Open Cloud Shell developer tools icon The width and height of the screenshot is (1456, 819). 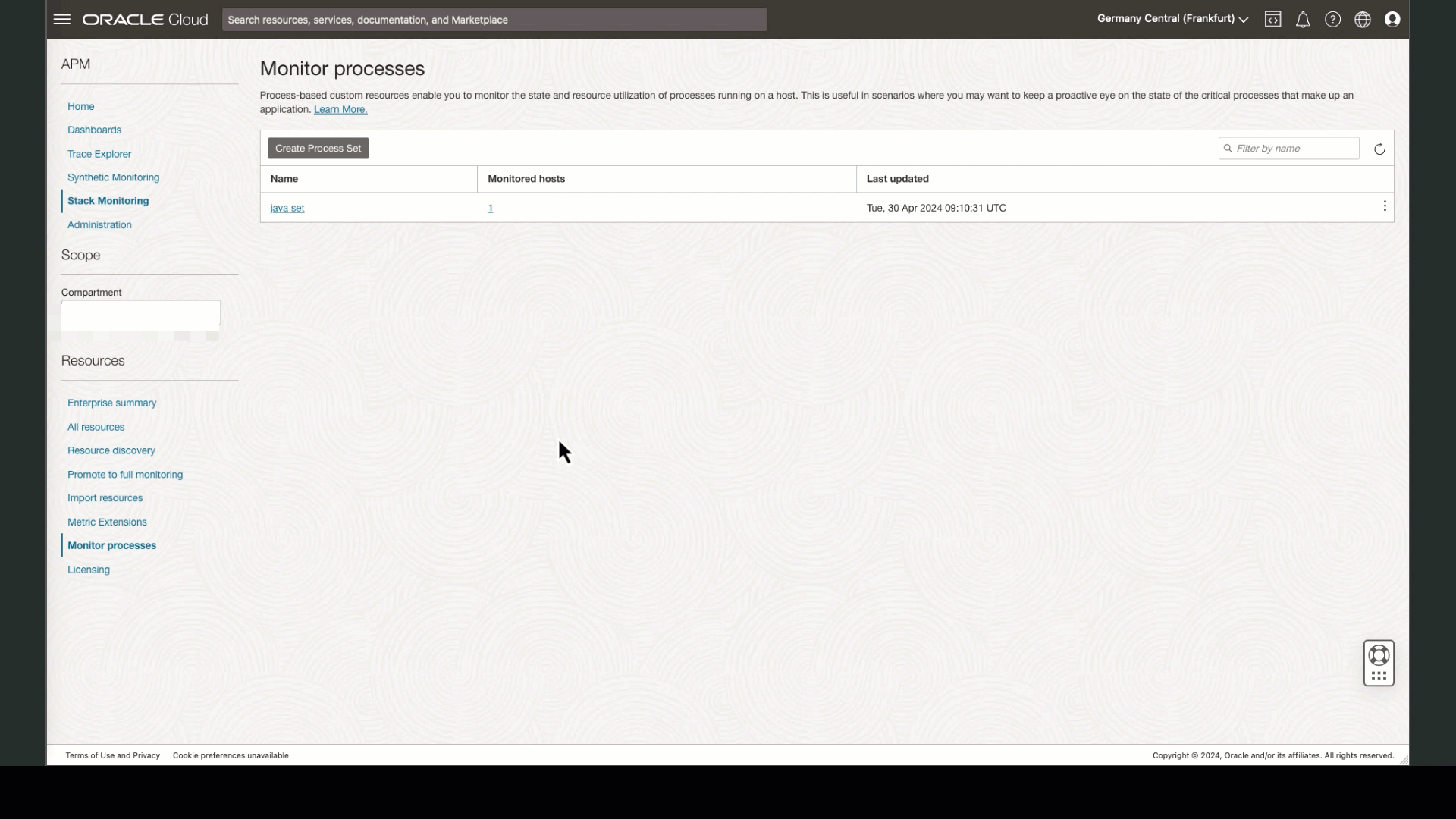[1272, 20]
